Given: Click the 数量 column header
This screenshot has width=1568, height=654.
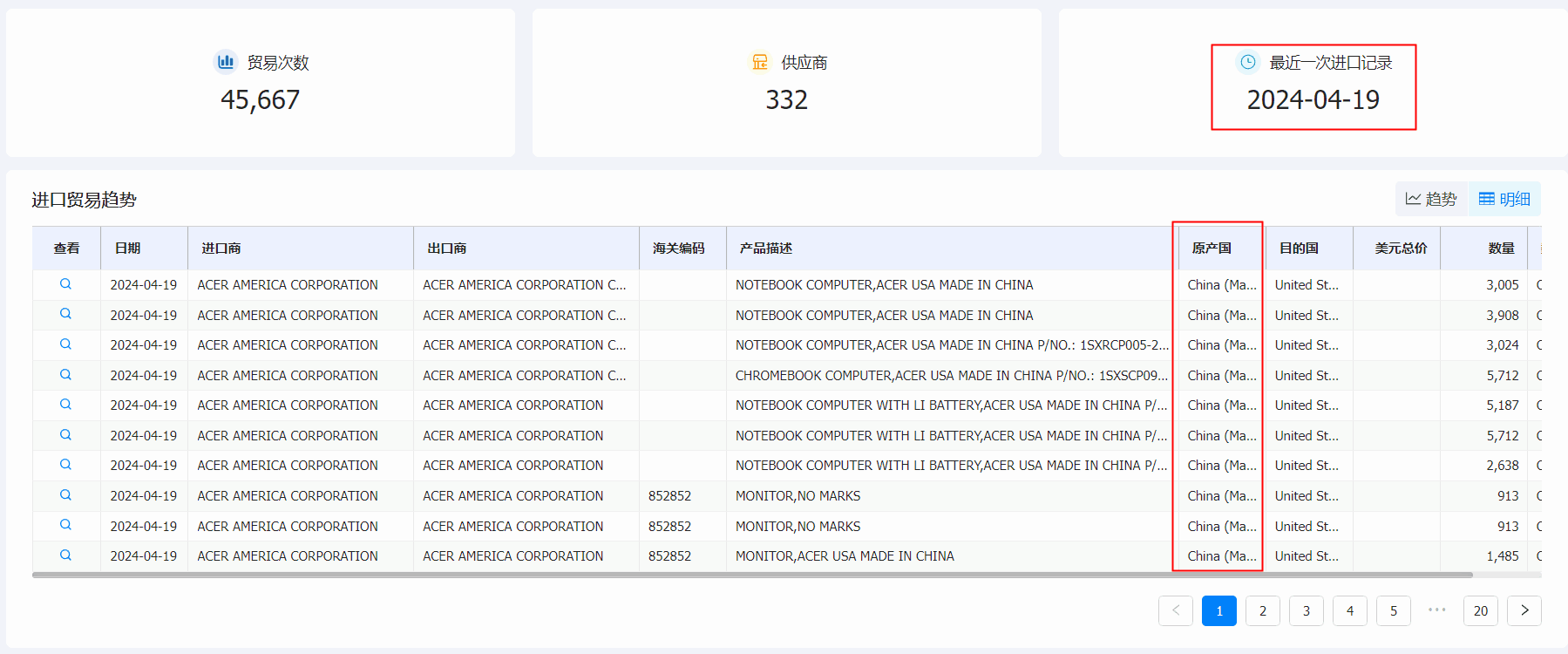Looking at the screenshot, I should coord(1501,249).
